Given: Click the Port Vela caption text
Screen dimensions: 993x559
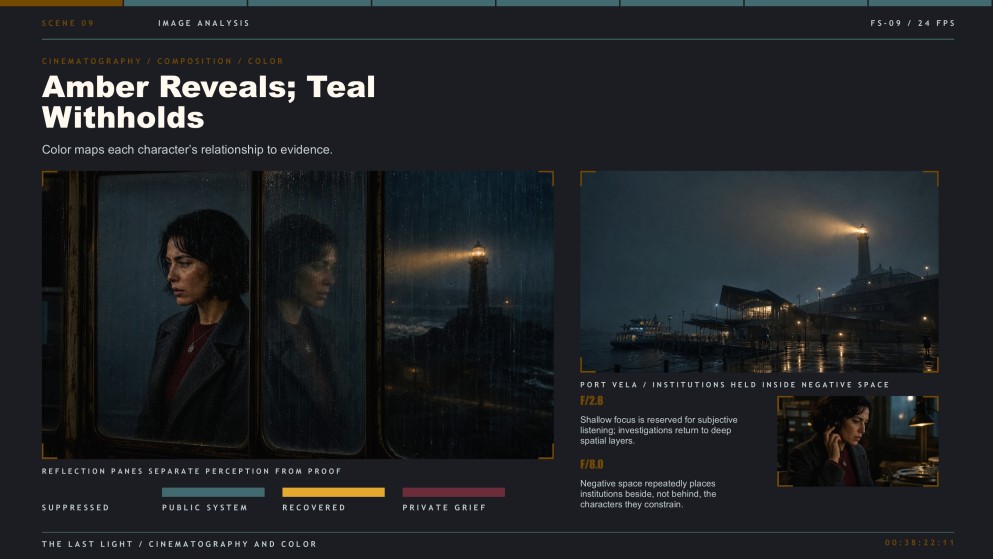Looking at the screenshot, I should [735, 385].
